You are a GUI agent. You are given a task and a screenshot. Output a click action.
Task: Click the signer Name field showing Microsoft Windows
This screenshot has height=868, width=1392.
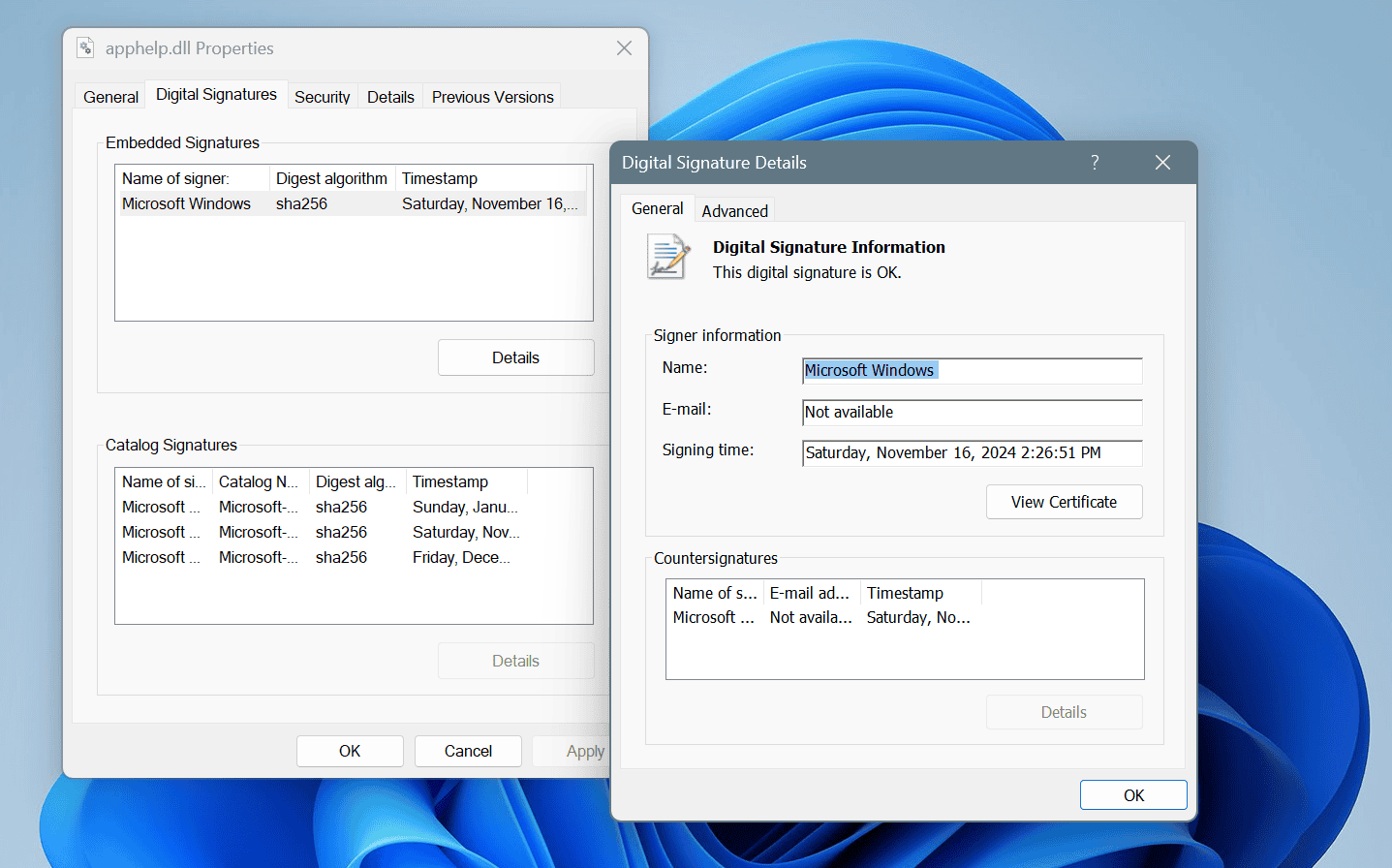point(973,371)
